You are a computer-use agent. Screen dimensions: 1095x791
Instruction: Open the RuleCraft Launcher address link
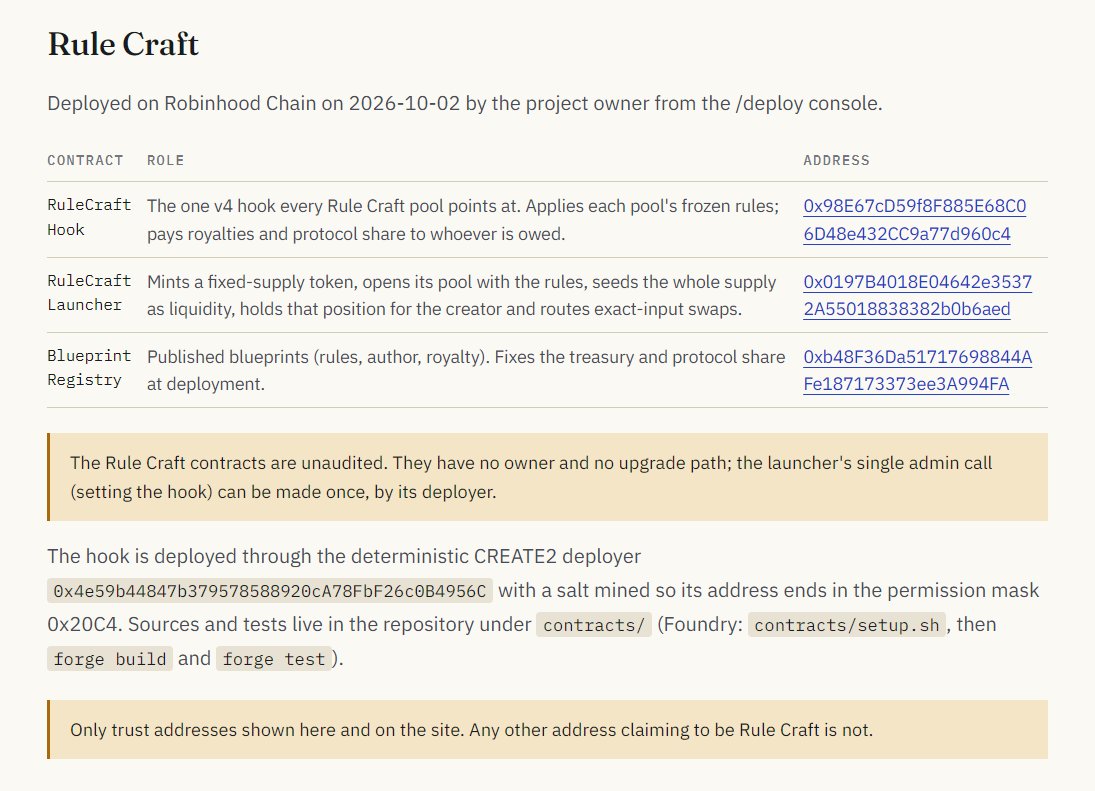coord(917,295)
